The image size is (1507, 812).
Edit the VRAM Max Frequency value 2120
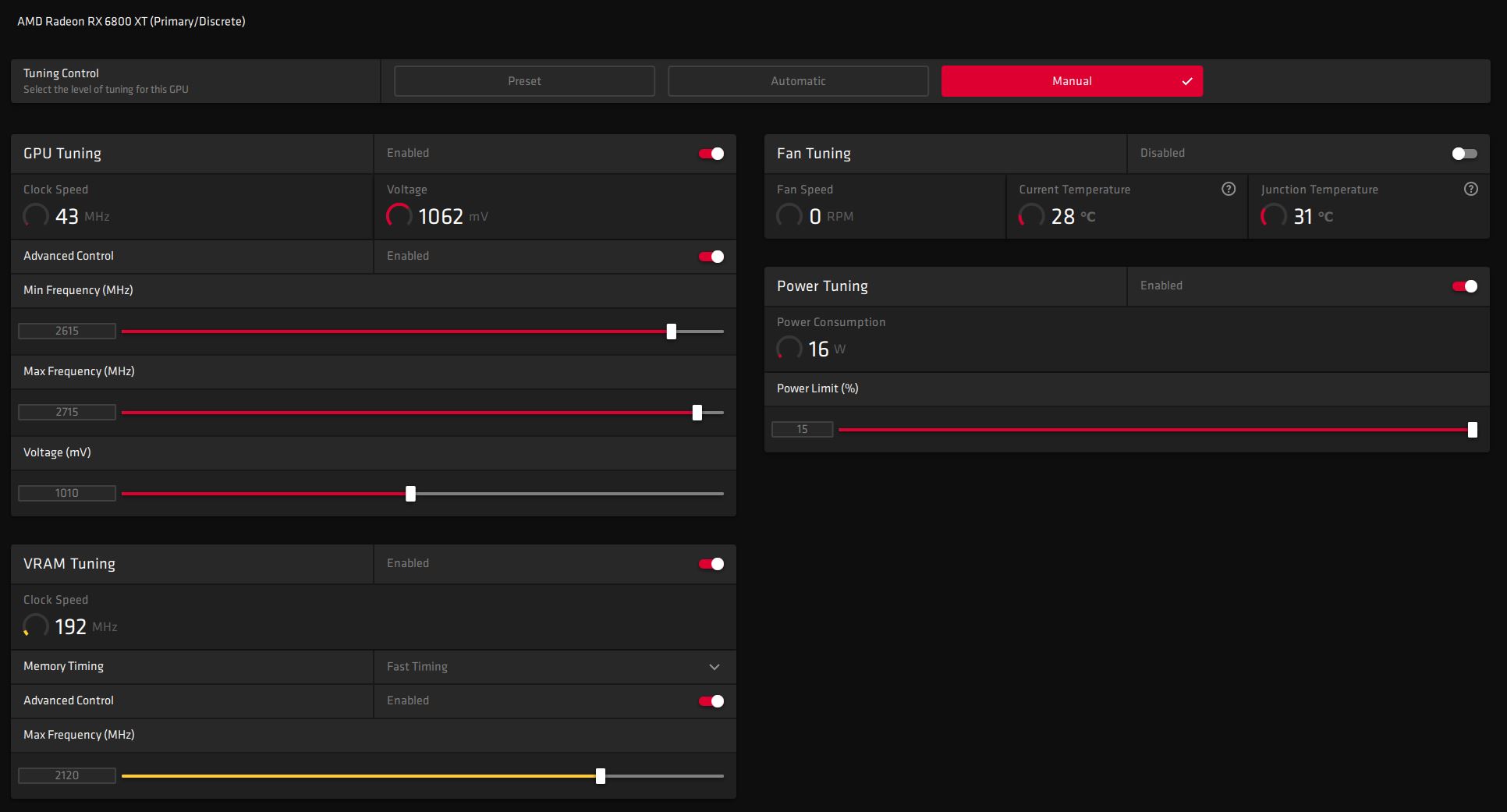pos(67,775)
